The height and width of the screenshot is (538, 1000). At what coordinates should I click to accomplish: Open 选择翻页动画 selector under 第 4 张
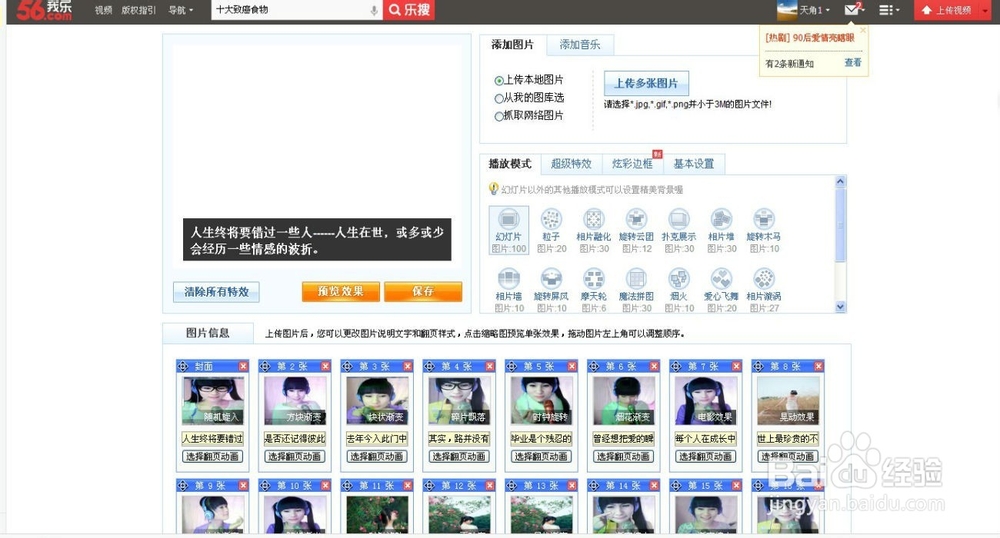[459, 456]
